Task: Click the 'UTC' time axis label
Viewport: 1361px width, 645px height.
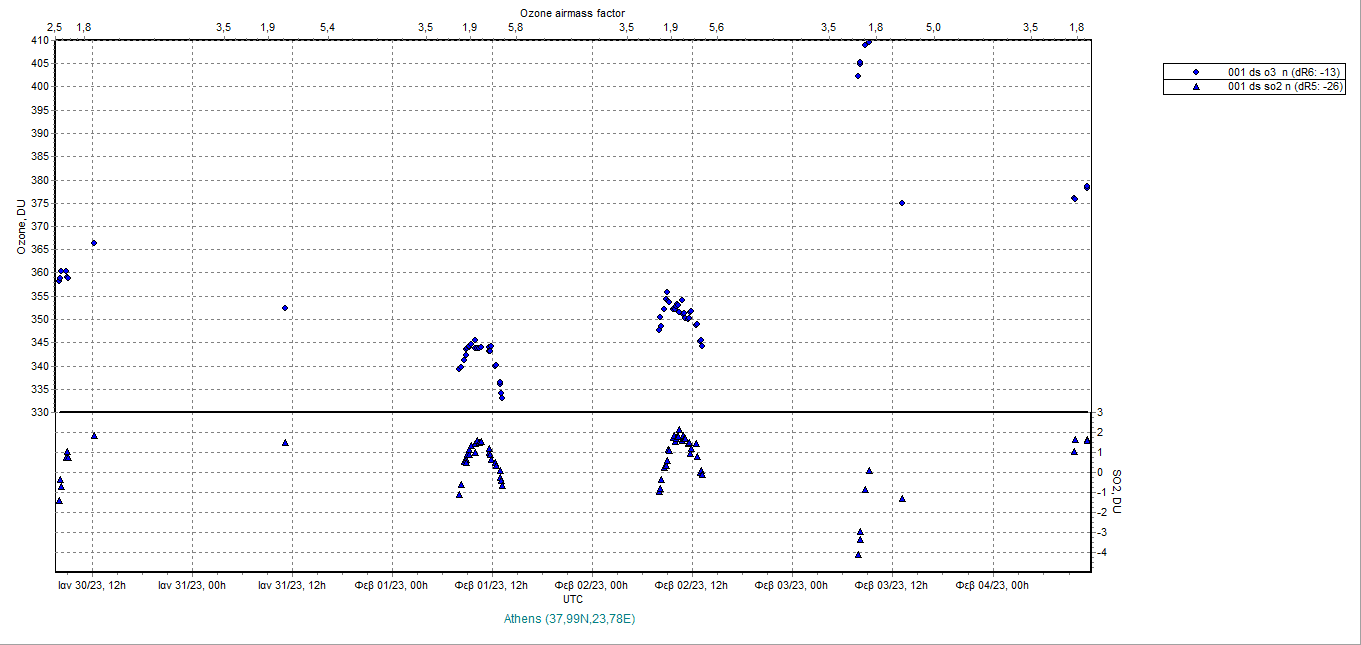Action: point(573,599)
